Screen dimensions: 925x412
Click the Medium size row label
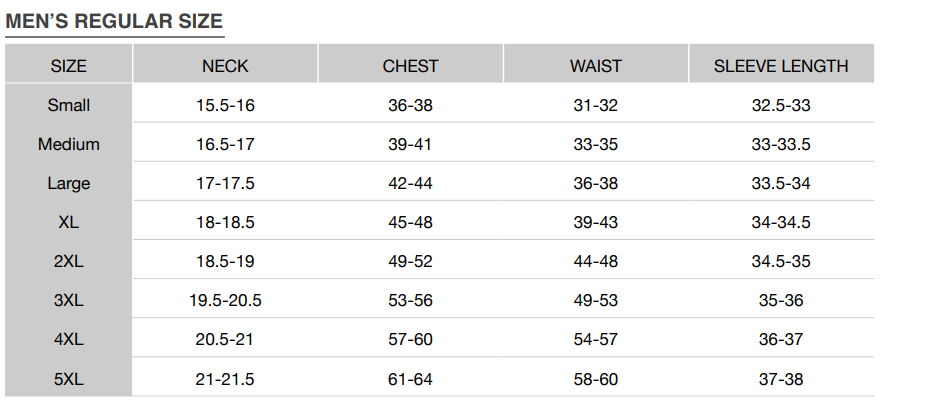68,145
